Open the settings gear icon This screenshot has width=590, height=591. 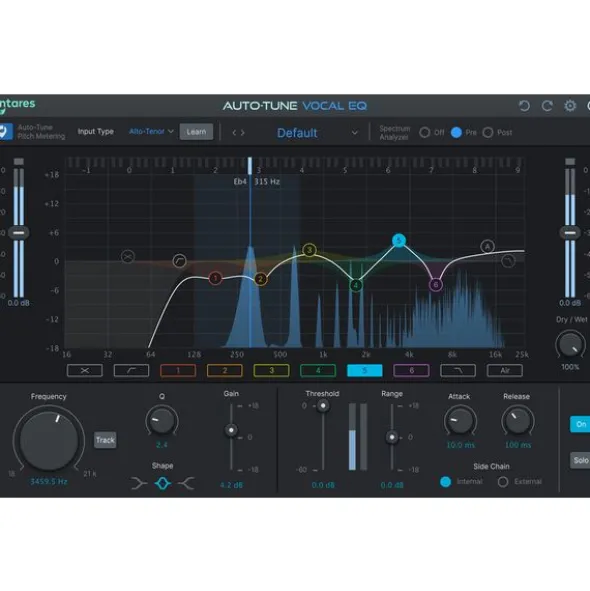570,106
